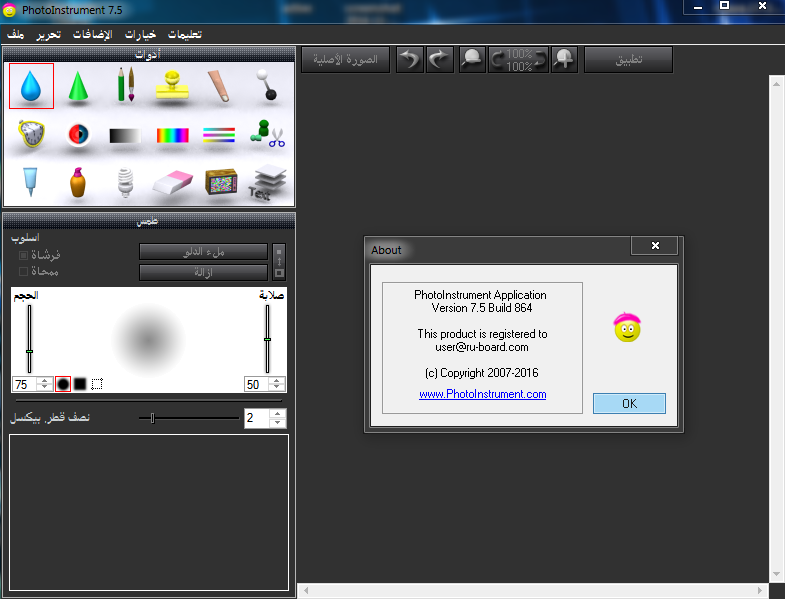Select the rainbow spectrum color tool
Screen dimensions: 785x599
click(173, 135)
